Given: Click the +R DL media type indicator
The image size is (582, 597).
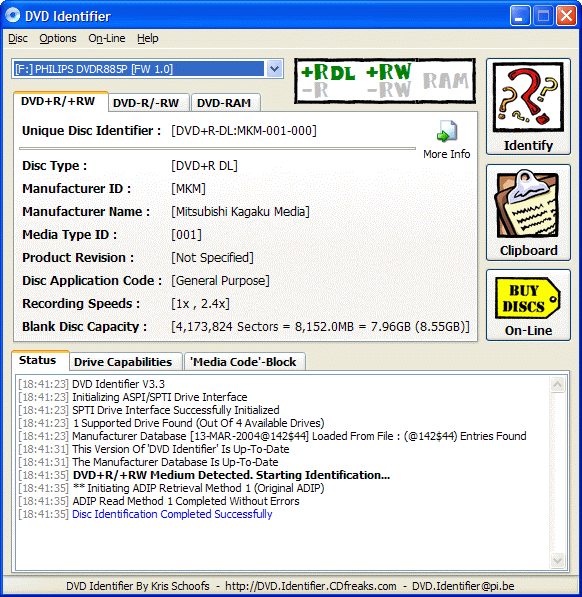Looking at the screenshot, I should [x=328, y=72].
